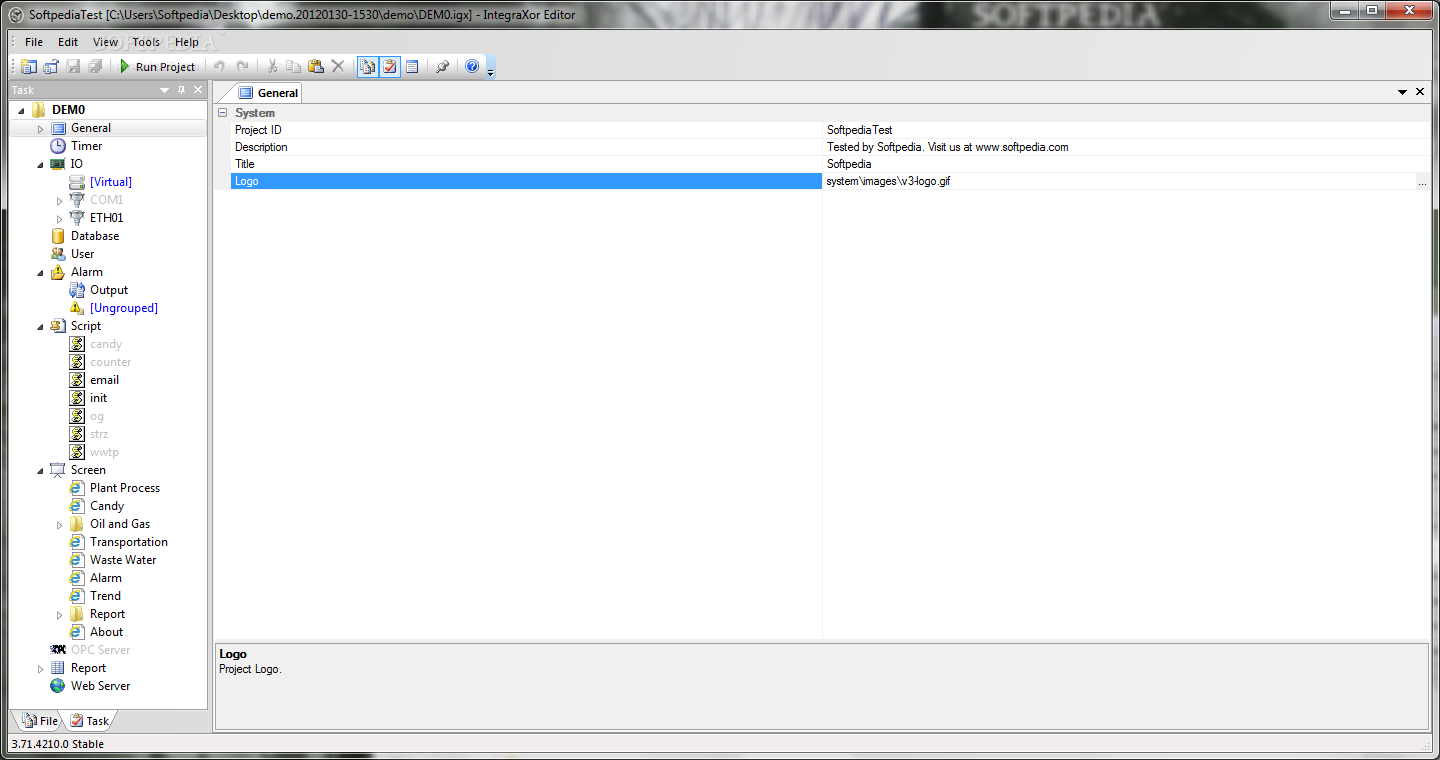Browse logo file with ellipsis button
1440x760 pixels.
click(1422, 182)
